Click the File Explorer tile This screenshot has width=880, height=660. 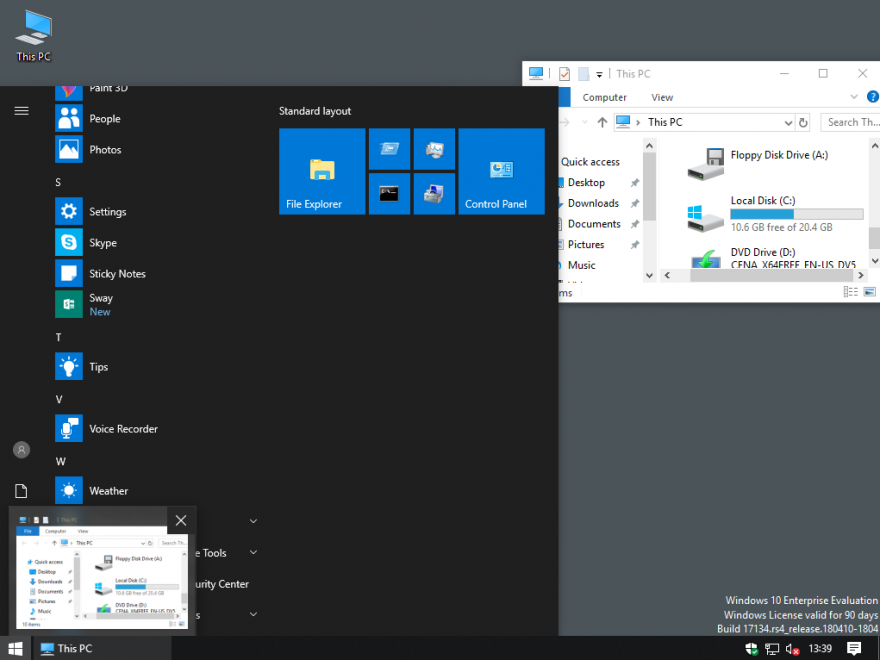[322, 171]
